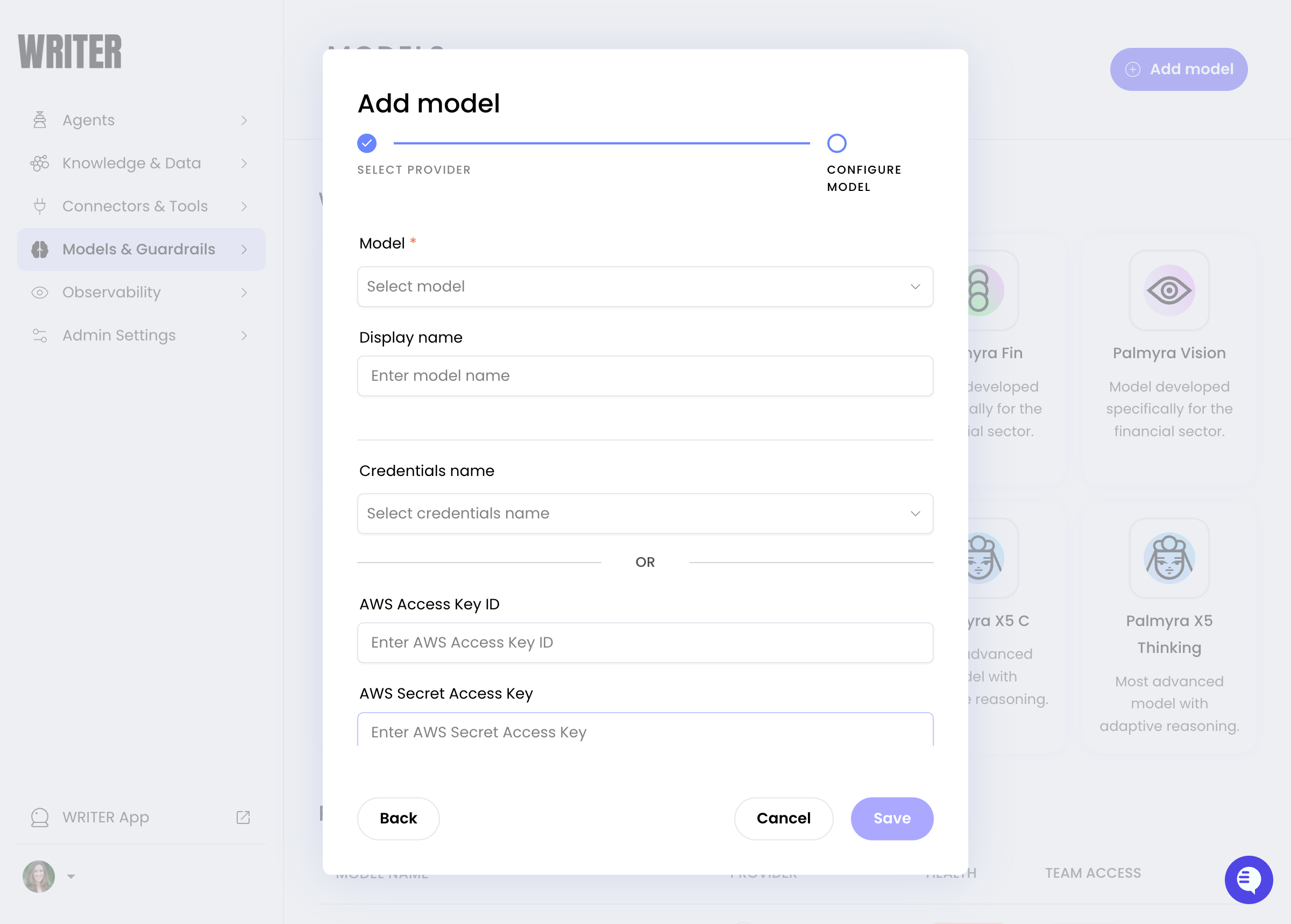Expand the Agents menu chevron
The height and width of the screenshot is (924, 1291).
pos(244,120)
